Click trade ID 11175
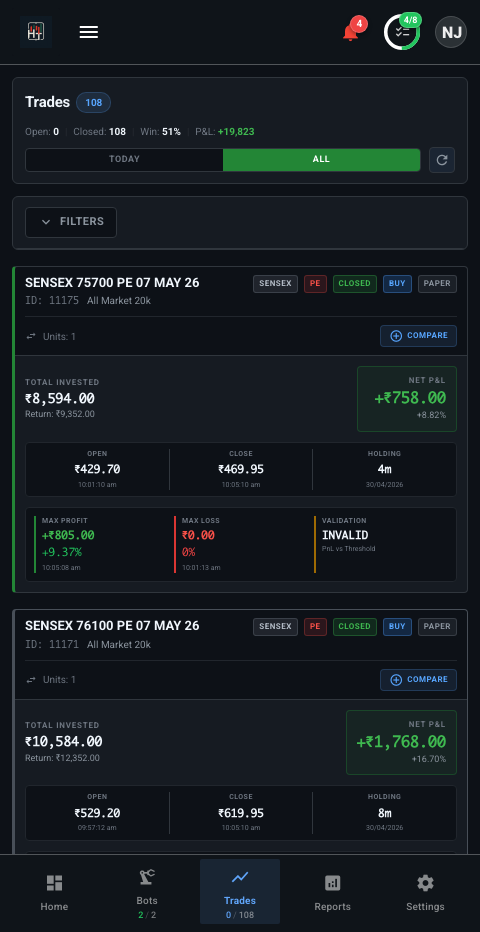 [x=52, y=301]
